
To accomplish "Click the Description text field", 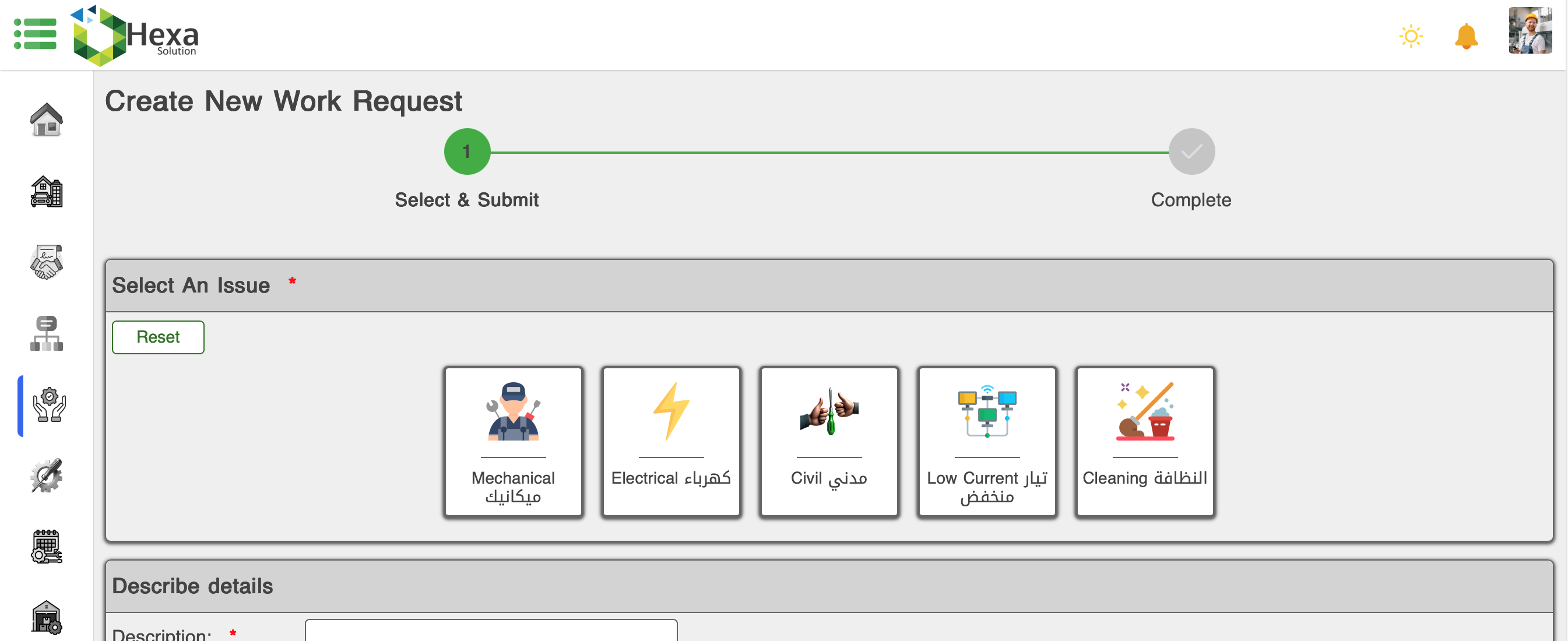I will coord(491,631).
